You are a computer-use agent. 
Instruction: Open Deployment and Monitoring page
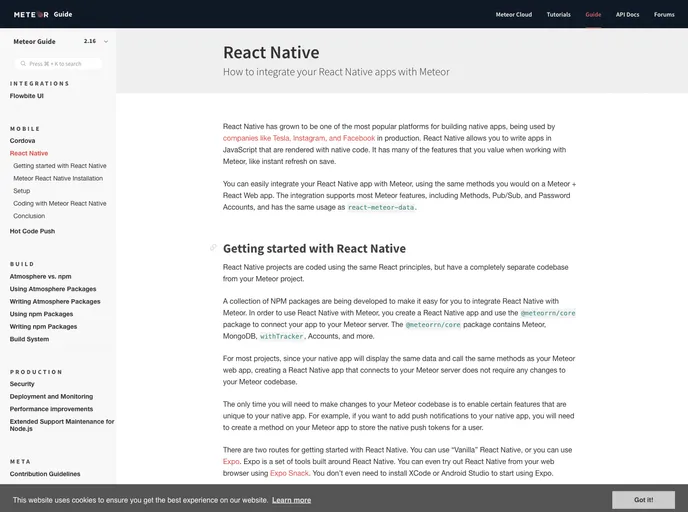[51, 396]
